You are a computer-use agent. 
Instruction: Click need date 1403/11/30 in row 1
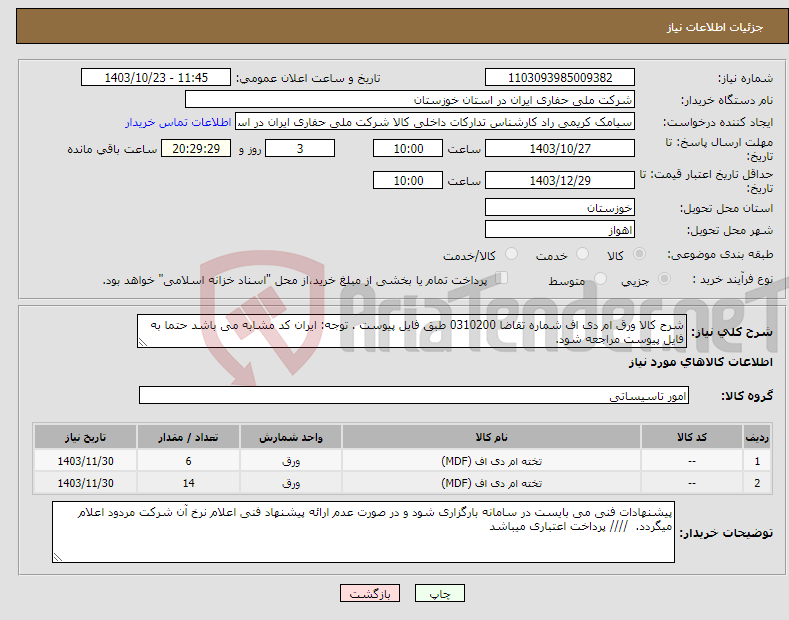86,461
